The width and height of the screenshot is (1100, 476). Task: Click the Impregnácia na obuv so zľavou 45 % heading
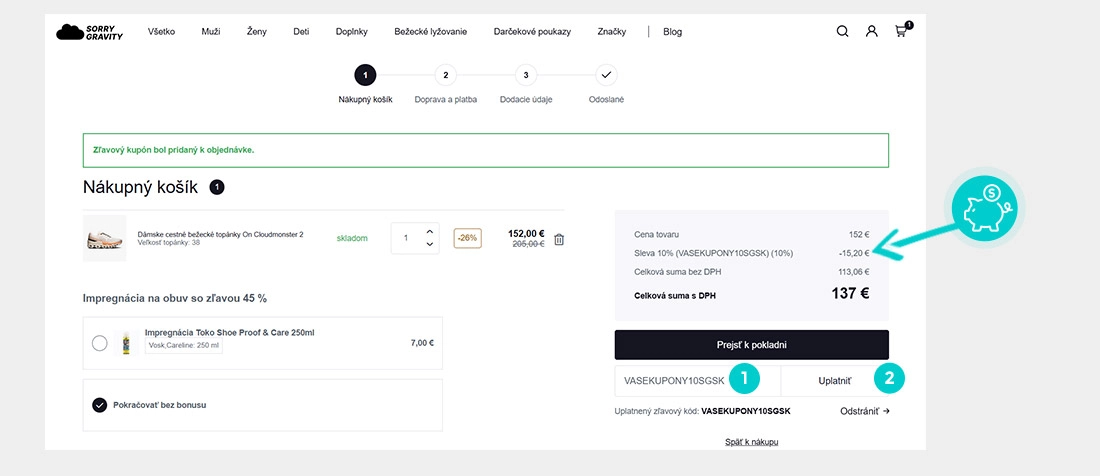click(175, 298)
